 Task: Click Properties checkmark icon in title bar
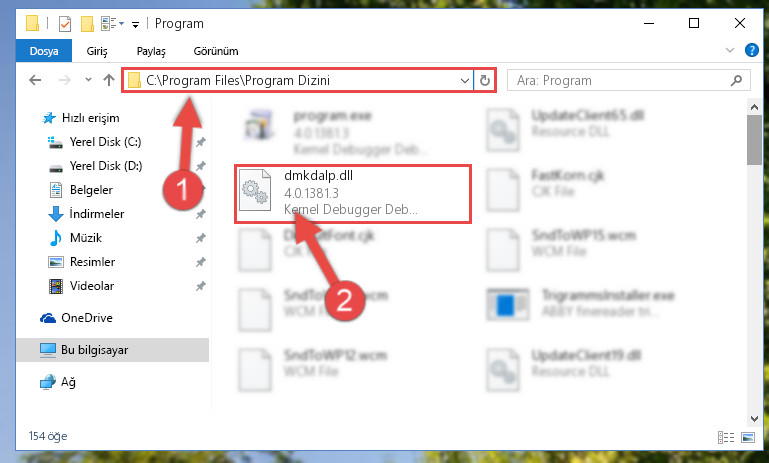pyautogui.click(x=65, y=24)
